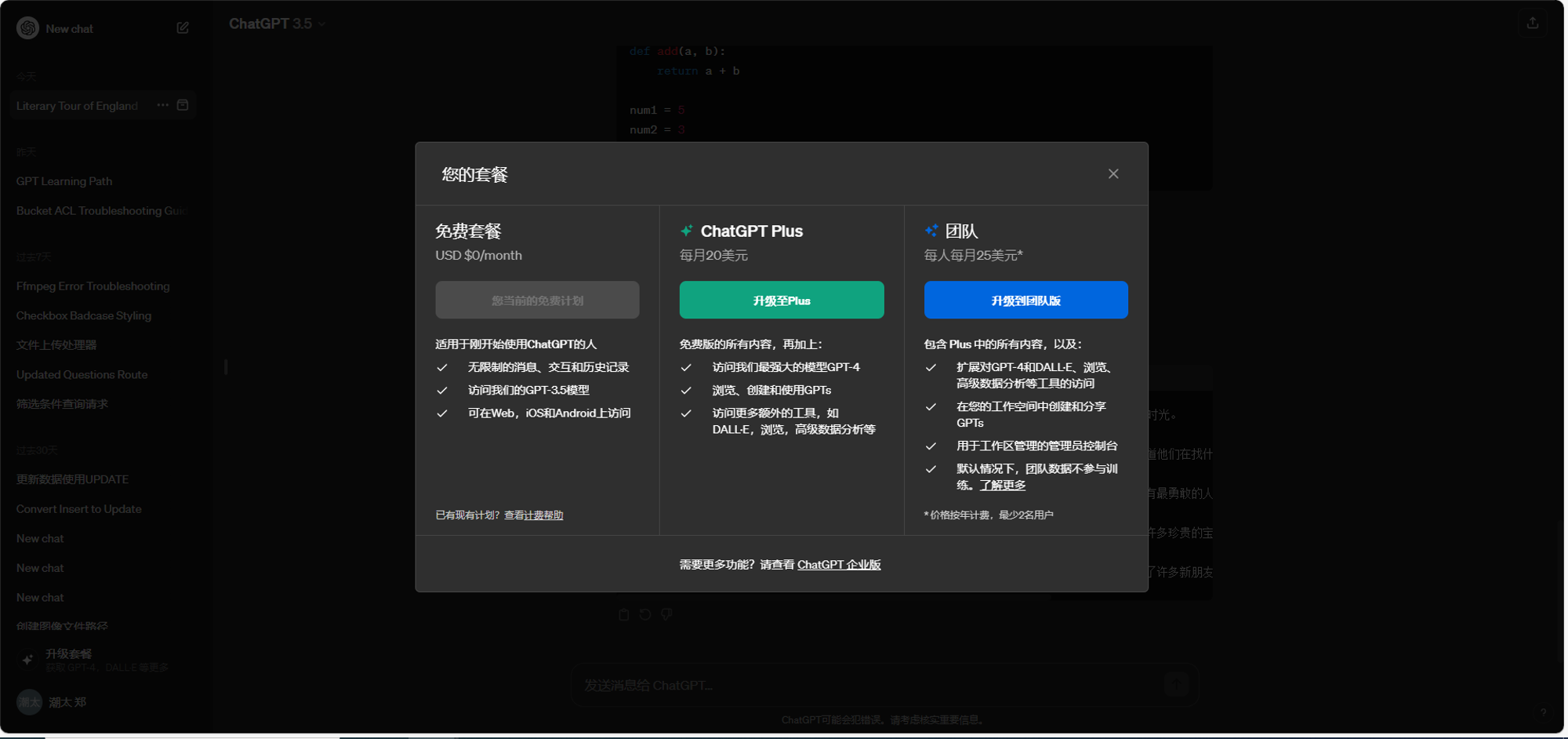Click the 升级到团队版 button
1568x739 pixels.
(1025, 300)
